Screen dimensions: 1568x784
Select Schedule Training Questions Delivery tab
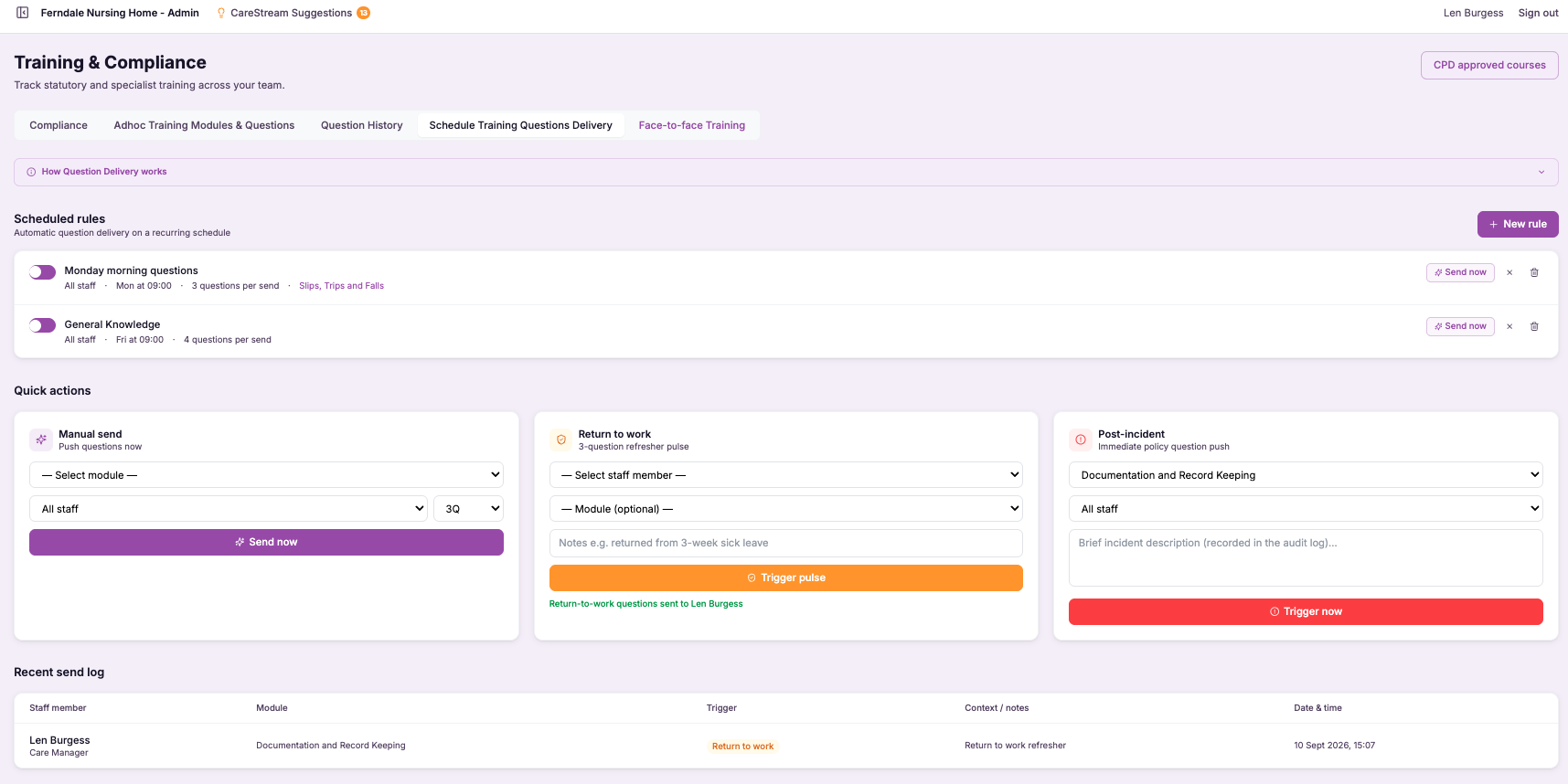point(520,125)
